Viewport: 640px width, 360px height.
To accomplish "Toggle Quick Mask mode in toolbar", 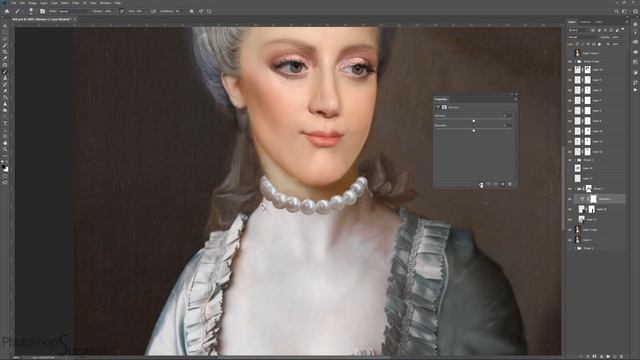I will pos(5,176).
